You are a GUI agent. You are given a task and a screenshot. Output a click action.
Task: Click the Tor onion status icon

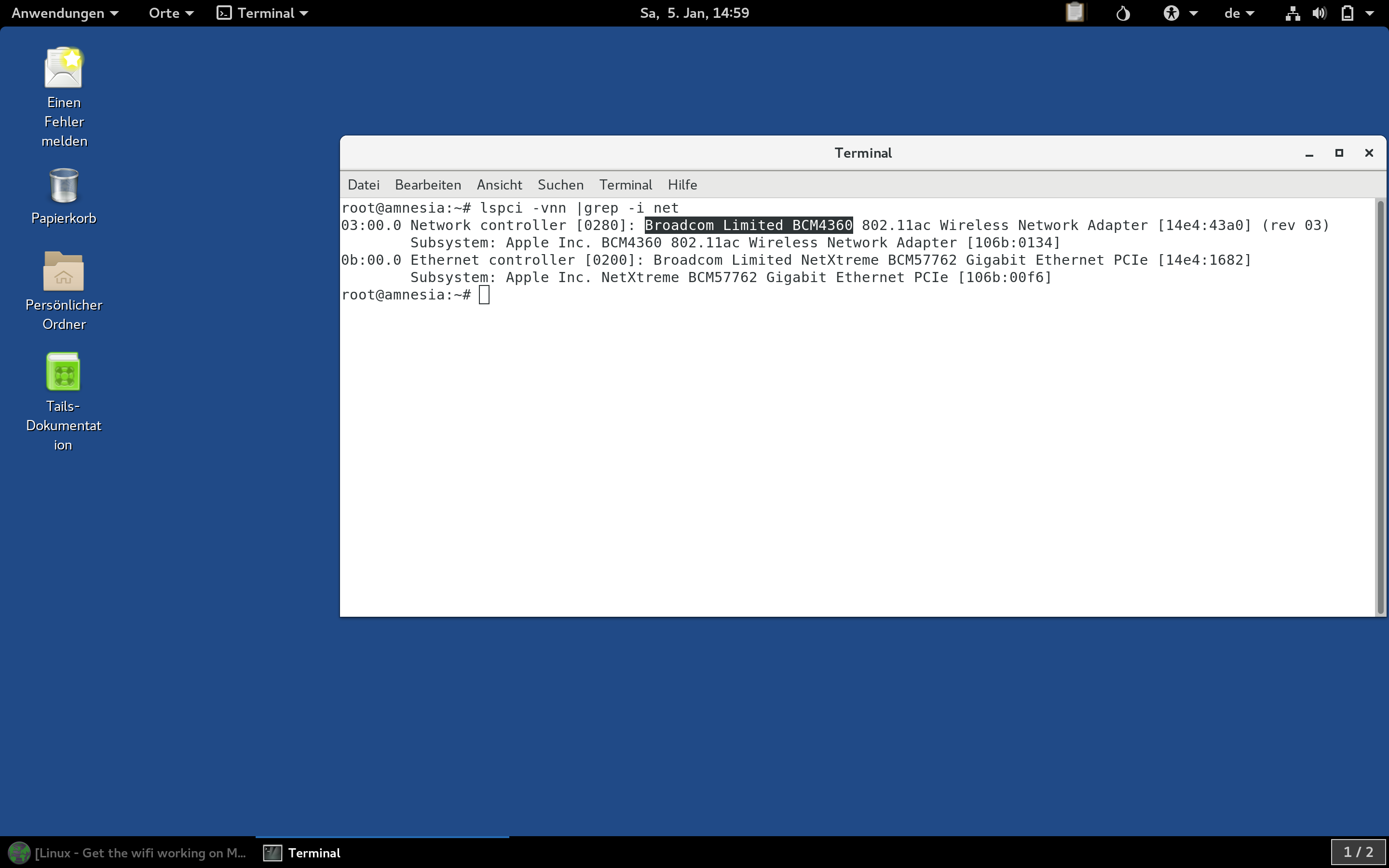[x=1123, y=13]
